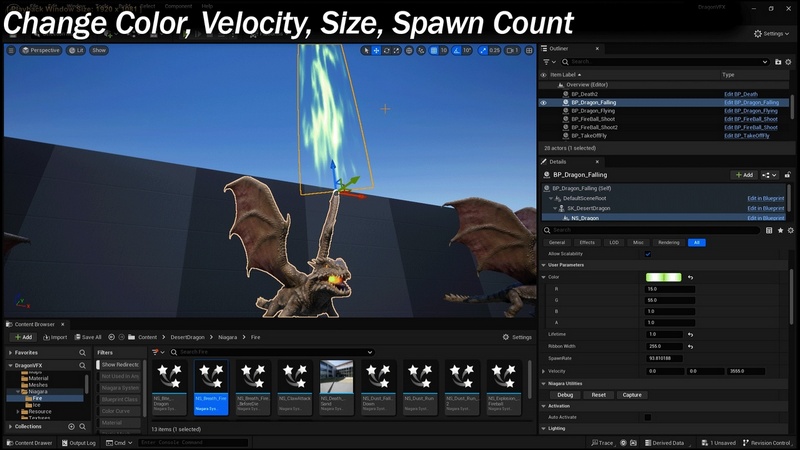Click Import in Content Browser
The image size is (800, 450).
coord(54,337)
